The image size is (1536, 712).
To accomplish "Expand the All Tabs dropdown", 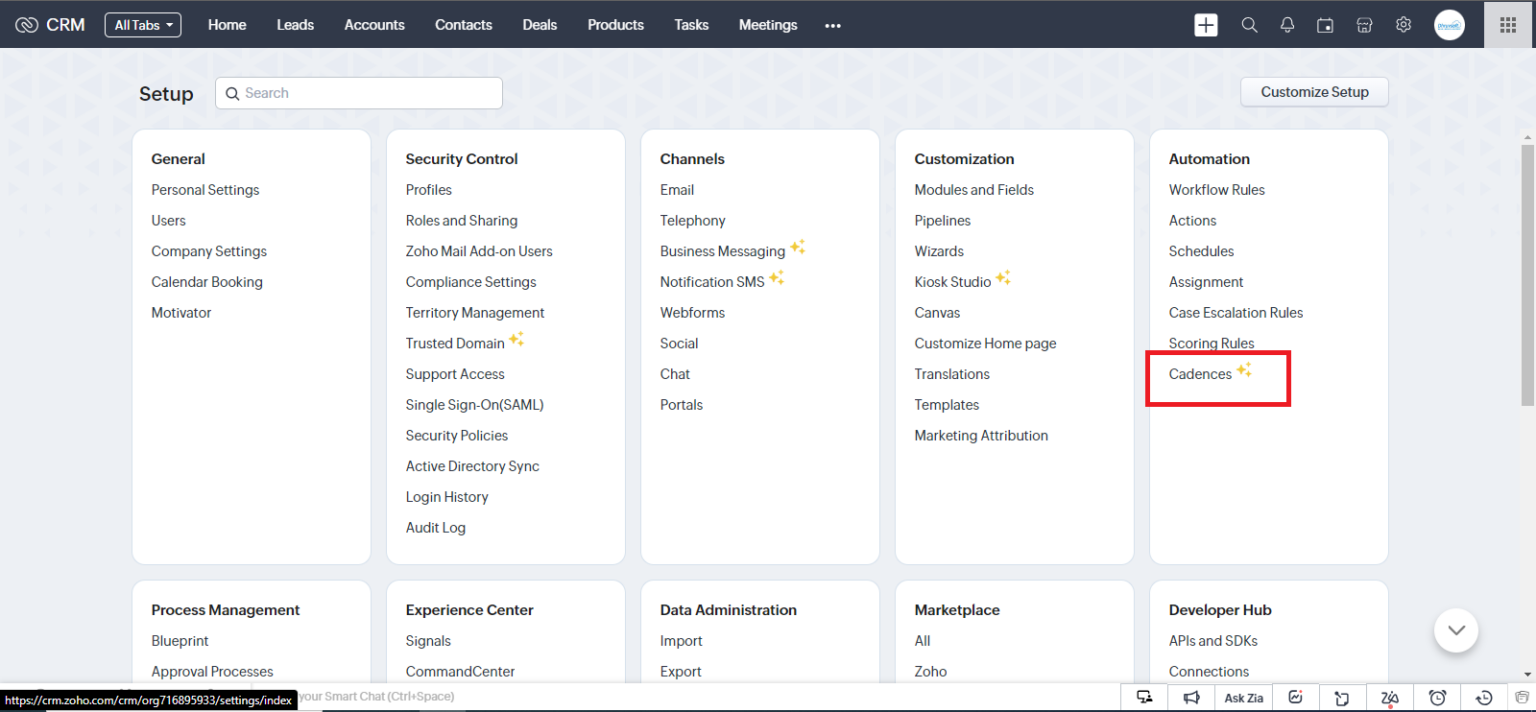I will (x=143, y=25).
